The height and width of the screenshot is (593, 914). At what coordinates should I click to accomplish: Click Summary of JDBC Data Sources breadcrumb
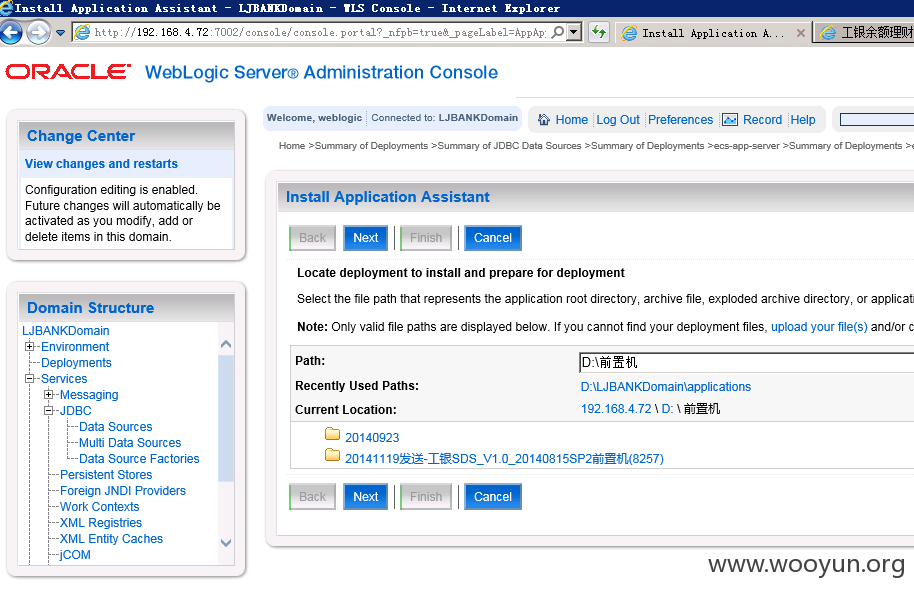coord(509,146)
